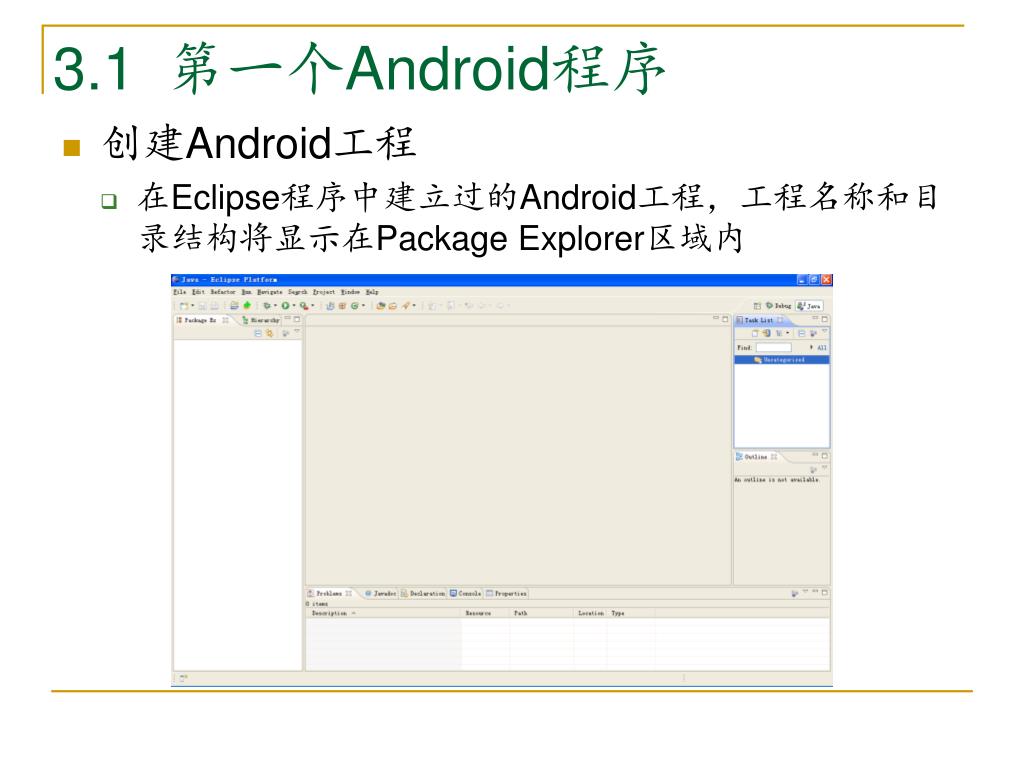The image size is (1024, 768).
Task: Sort by the Description column header
Action: [x=383, y=613]
